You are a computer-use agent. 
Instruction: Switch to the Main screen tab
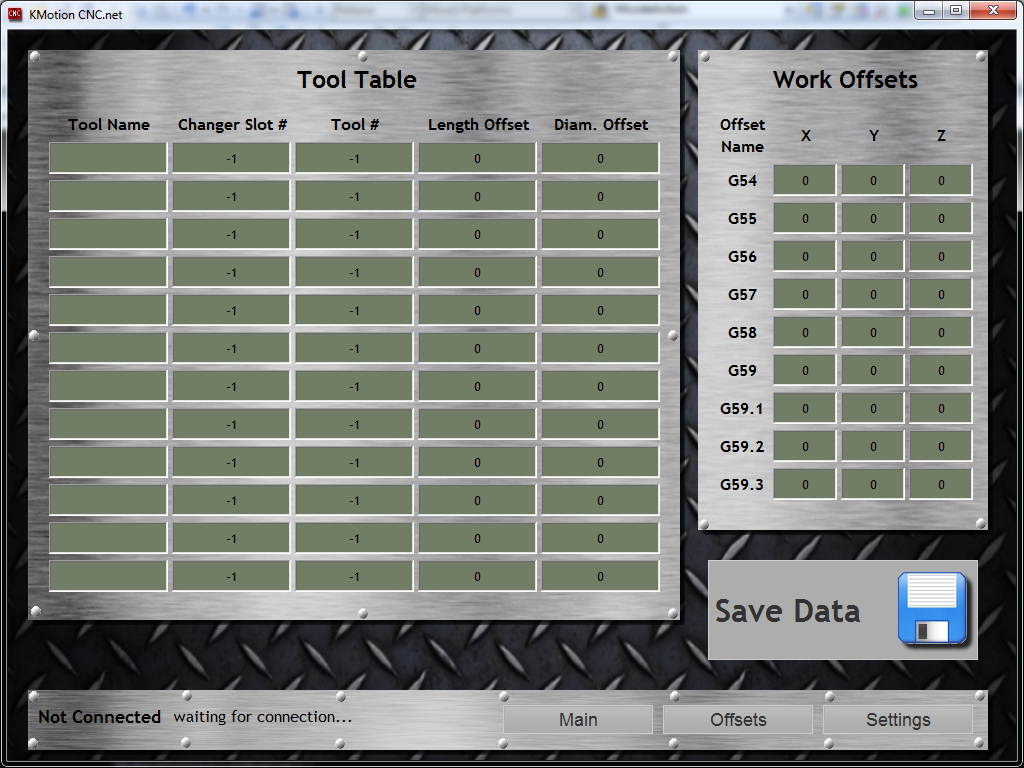point(578,720)
